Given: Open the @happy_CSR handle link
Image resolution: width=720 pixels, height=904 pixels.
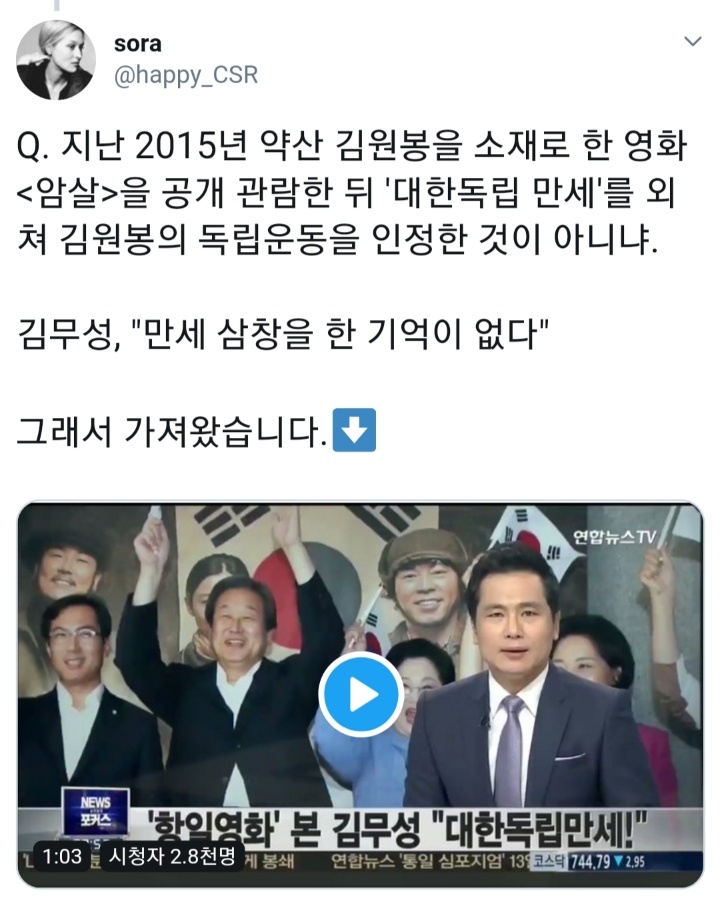Looking at the screenshot, I should tap(186, 76).
